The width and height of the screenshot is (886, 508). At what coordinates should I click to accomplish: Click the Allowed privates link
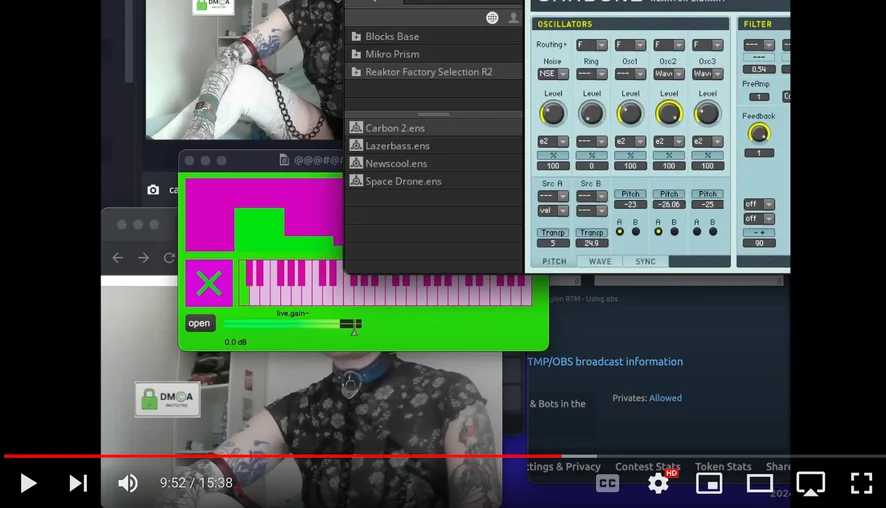tap(665, 398)
